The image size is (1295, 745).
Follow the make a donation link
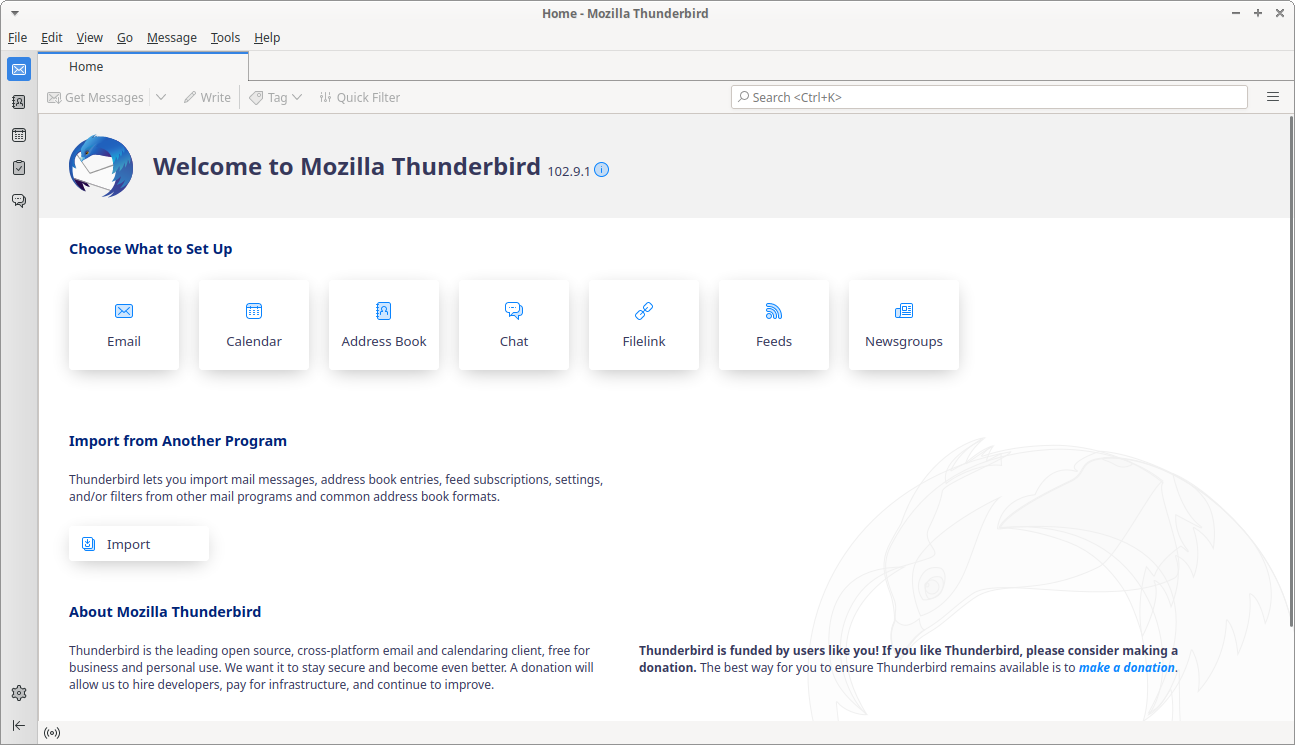[x=1126, y=667]
